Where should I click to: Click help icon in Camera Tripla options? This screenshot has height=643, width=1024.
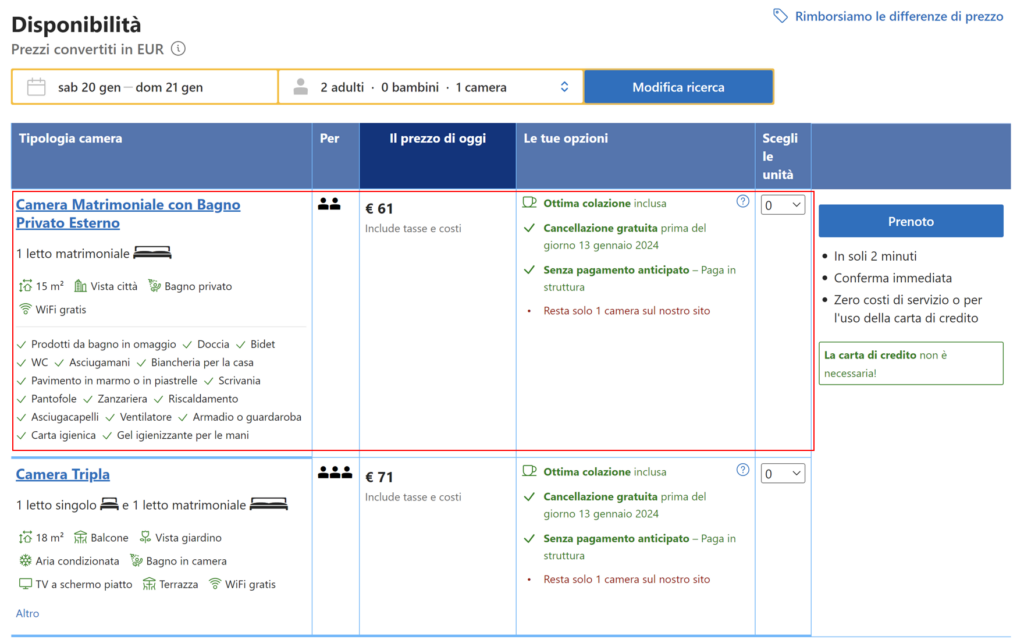(743, 470)
